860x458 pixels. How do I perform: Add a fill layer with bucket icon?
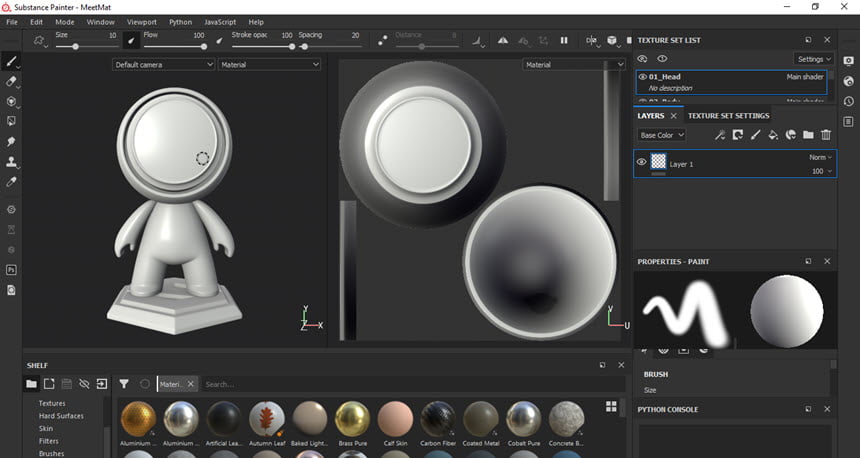(773, 135)
